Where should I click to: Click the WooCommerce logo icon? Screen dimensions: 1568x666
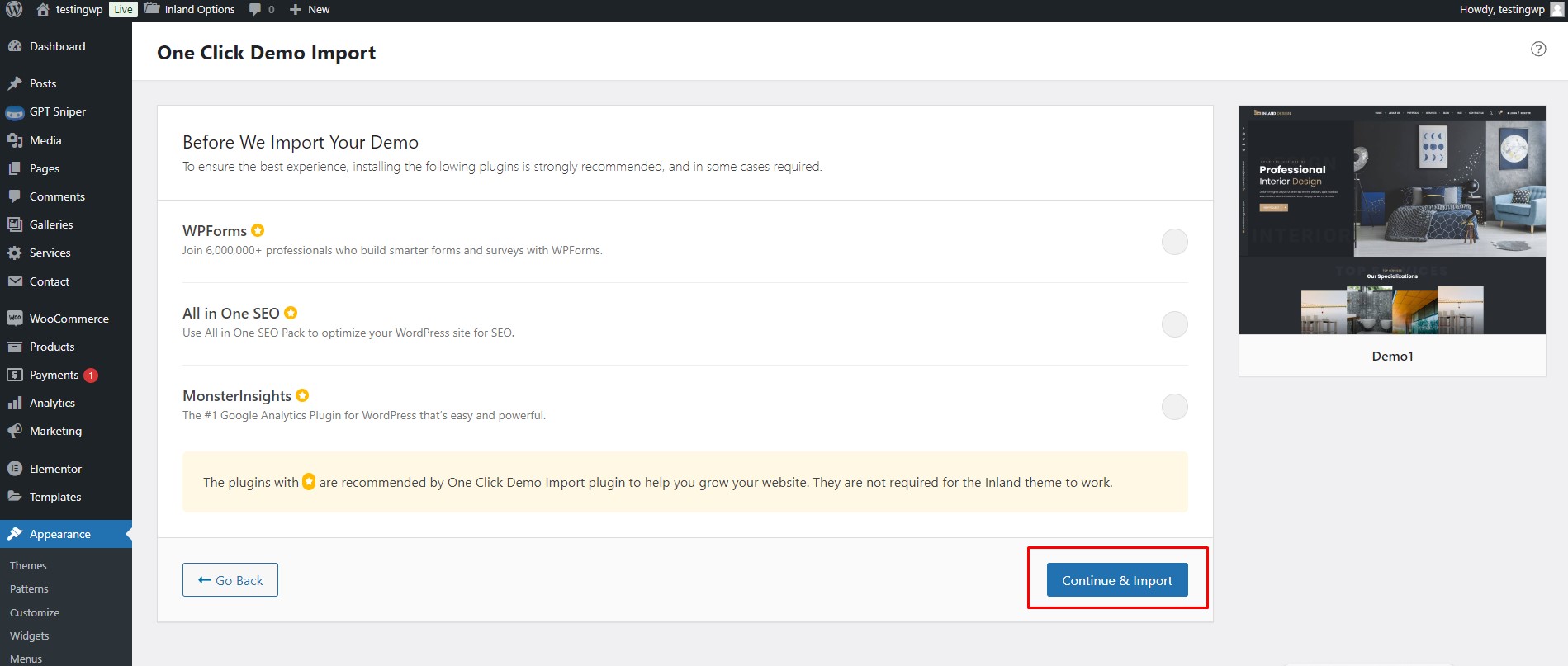tap(15, 319)
